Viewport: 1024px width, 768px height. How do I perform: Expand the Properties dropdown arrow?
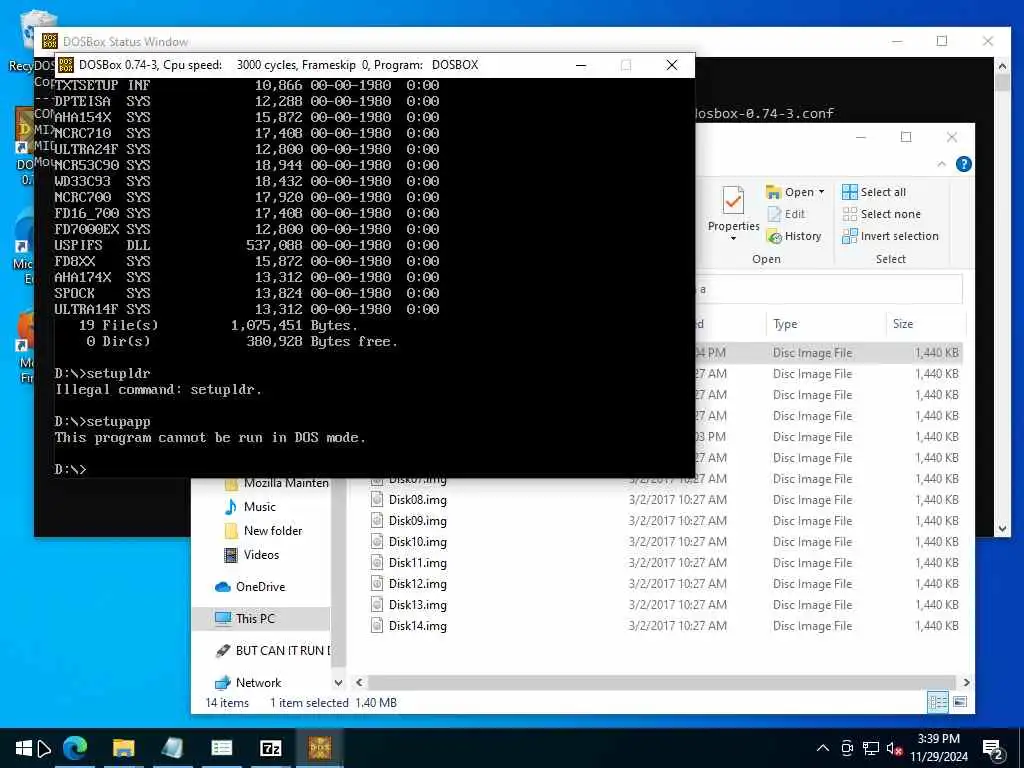pyautogui.click(x=733, y=238)
